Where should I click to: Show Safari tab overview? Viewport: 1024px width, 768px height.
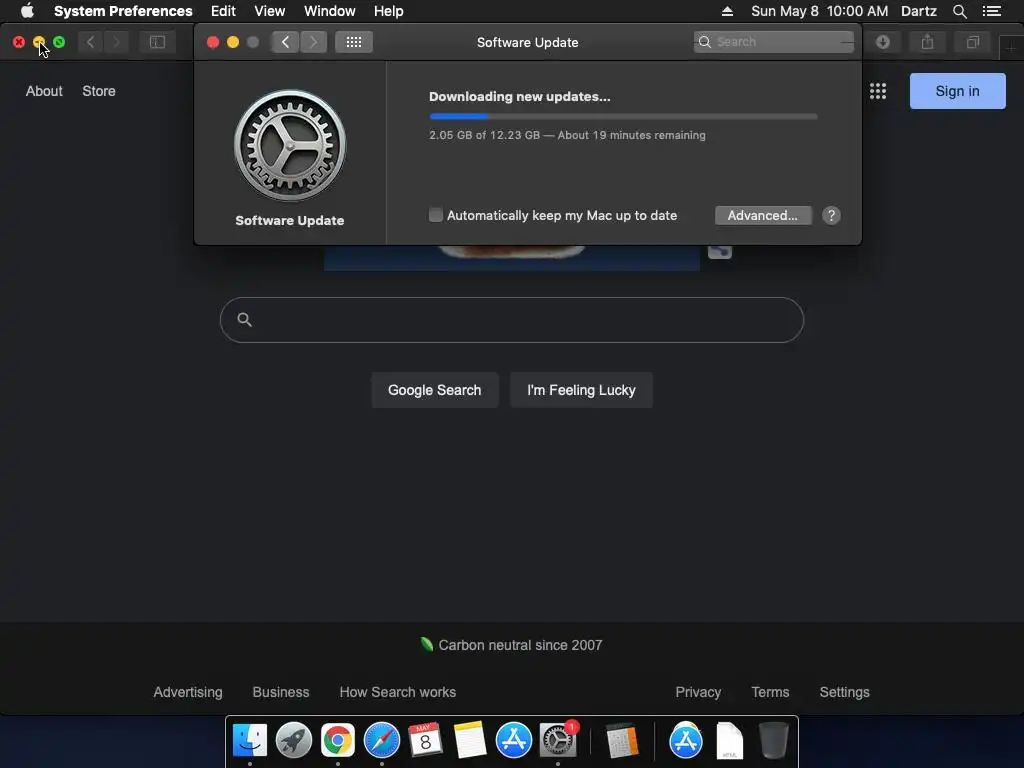click(972, 42)
